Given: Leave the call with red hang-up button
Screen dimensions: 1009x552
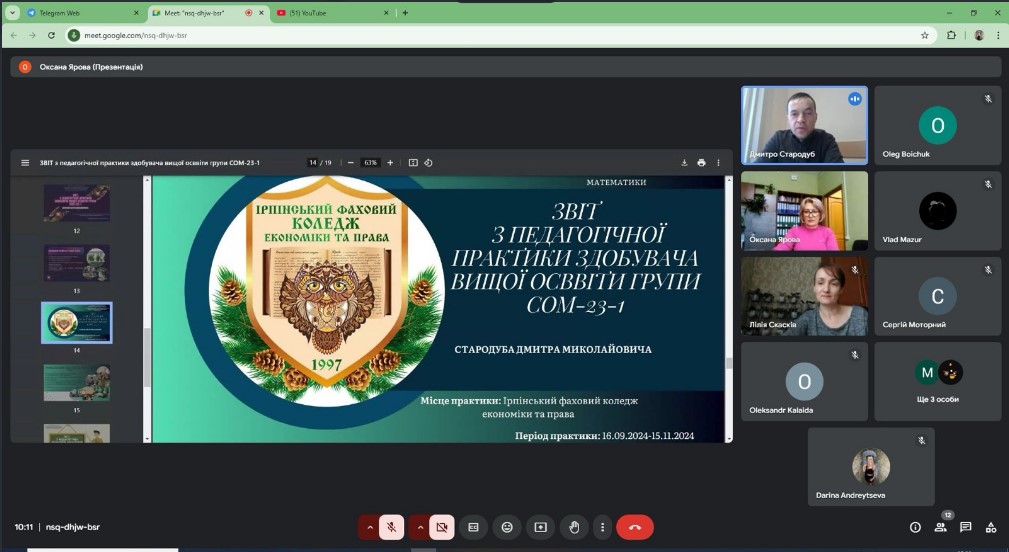Looking at the screenshot, I should pyautogui.click(x=634, y=527).
